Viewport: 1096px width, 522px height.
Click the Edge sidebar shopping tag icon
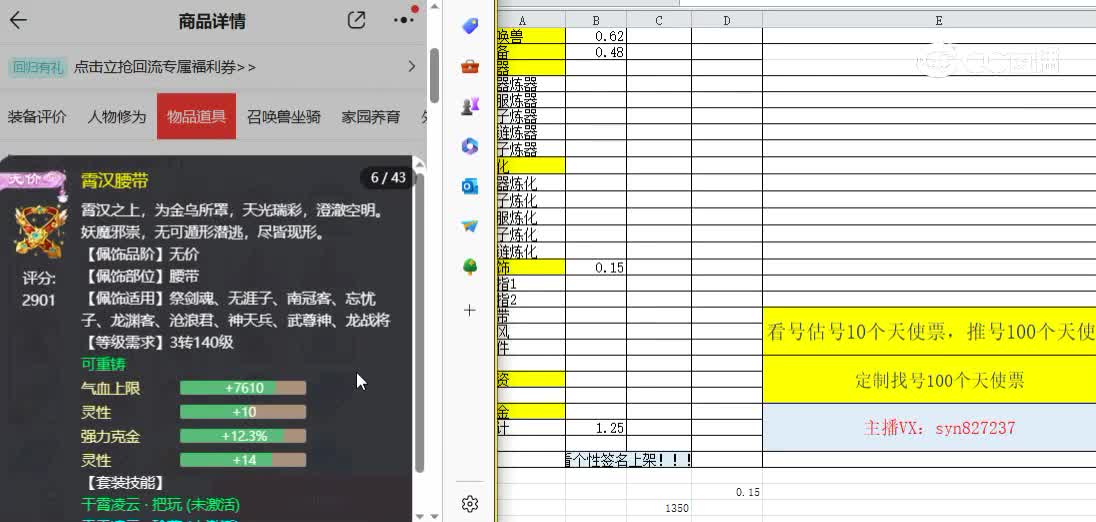pyautogui.click(x=470, y=27)
